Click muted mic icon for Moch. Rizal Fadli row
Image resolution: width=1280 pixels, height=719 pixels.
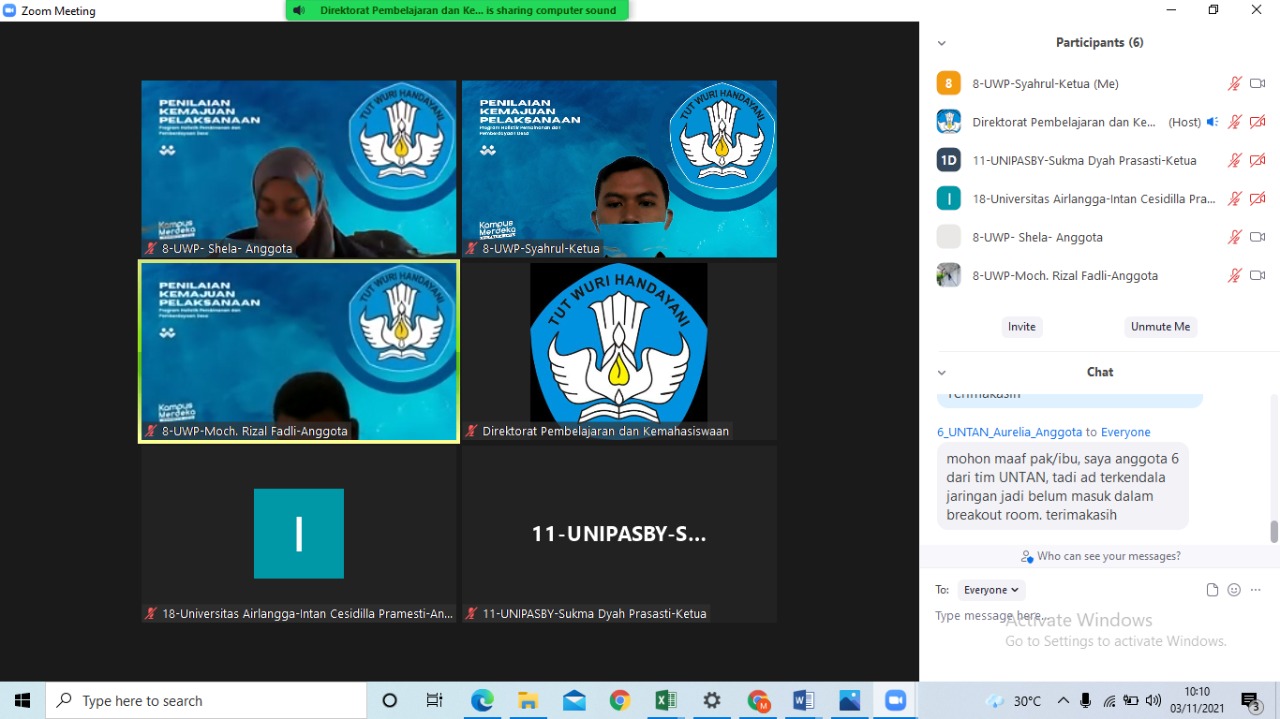point(1235,275)
